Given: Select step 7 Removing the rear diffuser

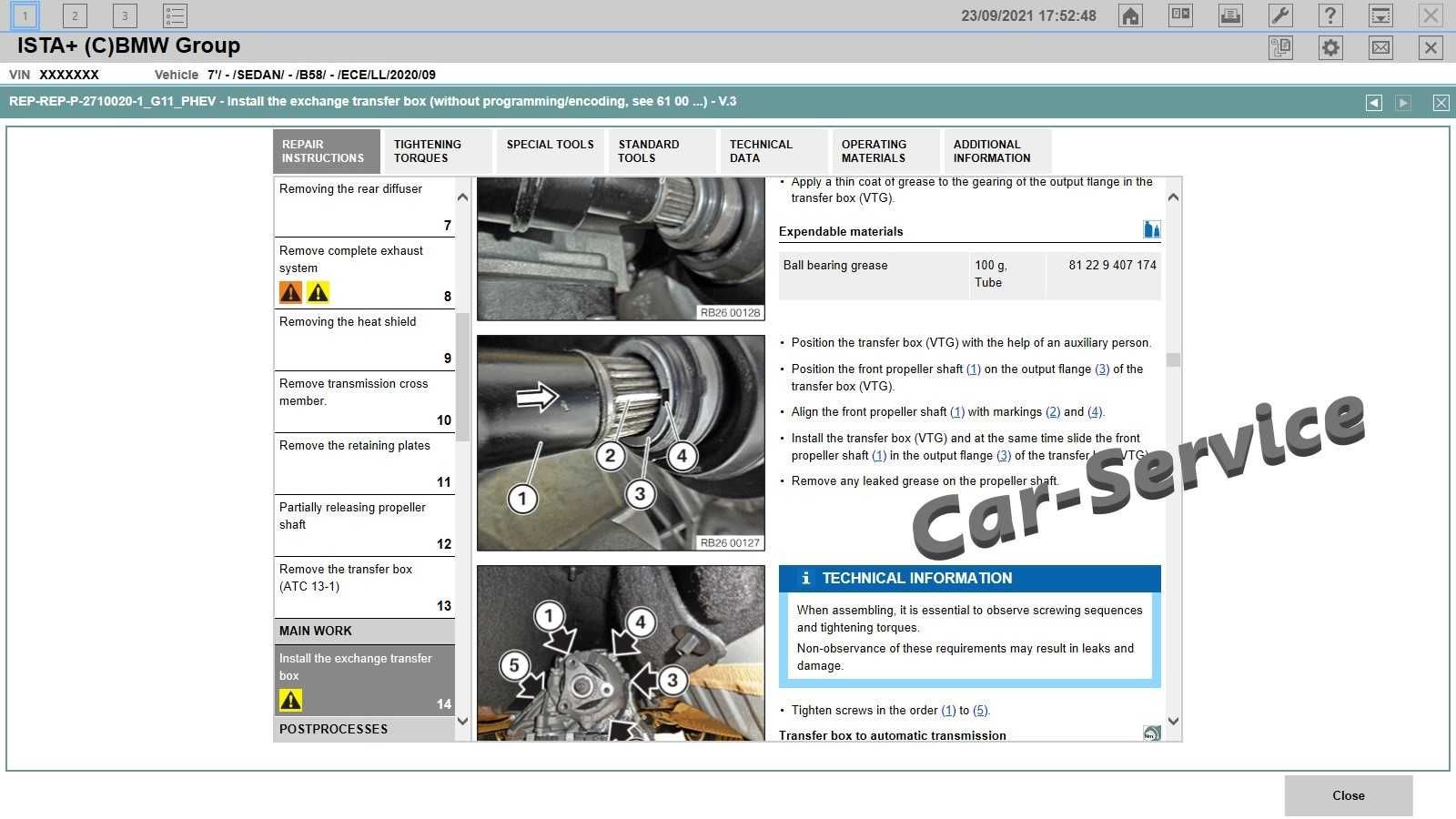Looking at the screenshot, I should pos(364,207).
